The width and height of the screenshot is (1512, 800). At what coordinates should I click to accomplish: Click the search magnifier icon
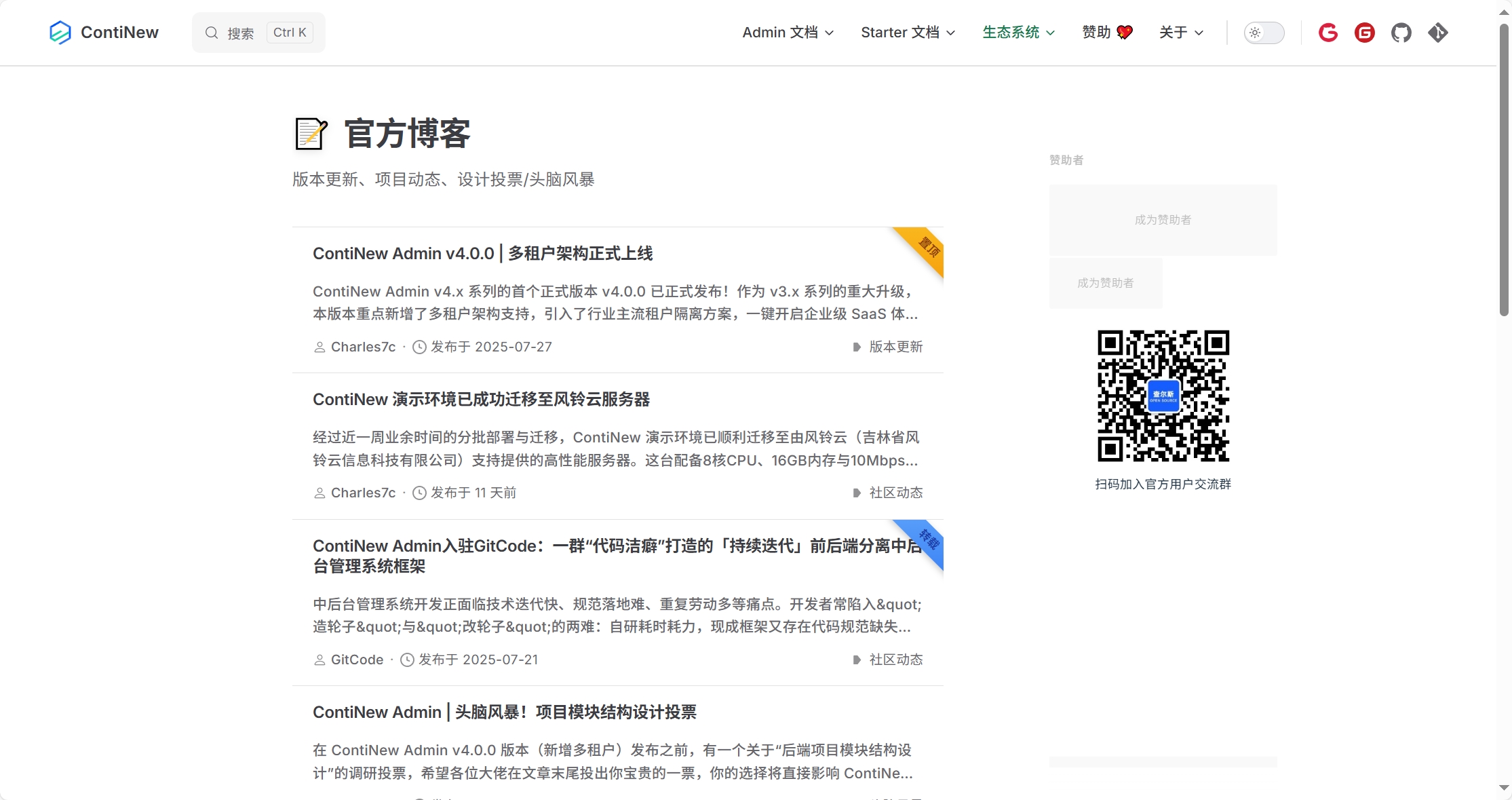coord(212,33)
